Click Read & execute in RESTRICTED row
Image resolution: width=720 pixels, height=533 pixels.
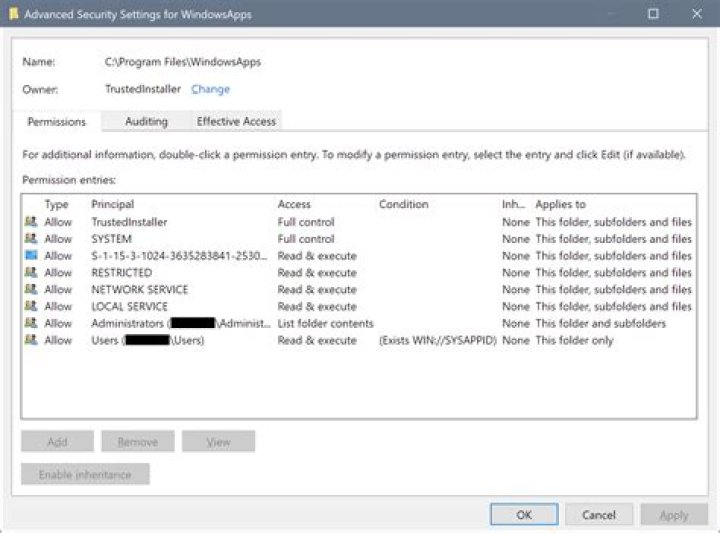click(x=317, y=273)
